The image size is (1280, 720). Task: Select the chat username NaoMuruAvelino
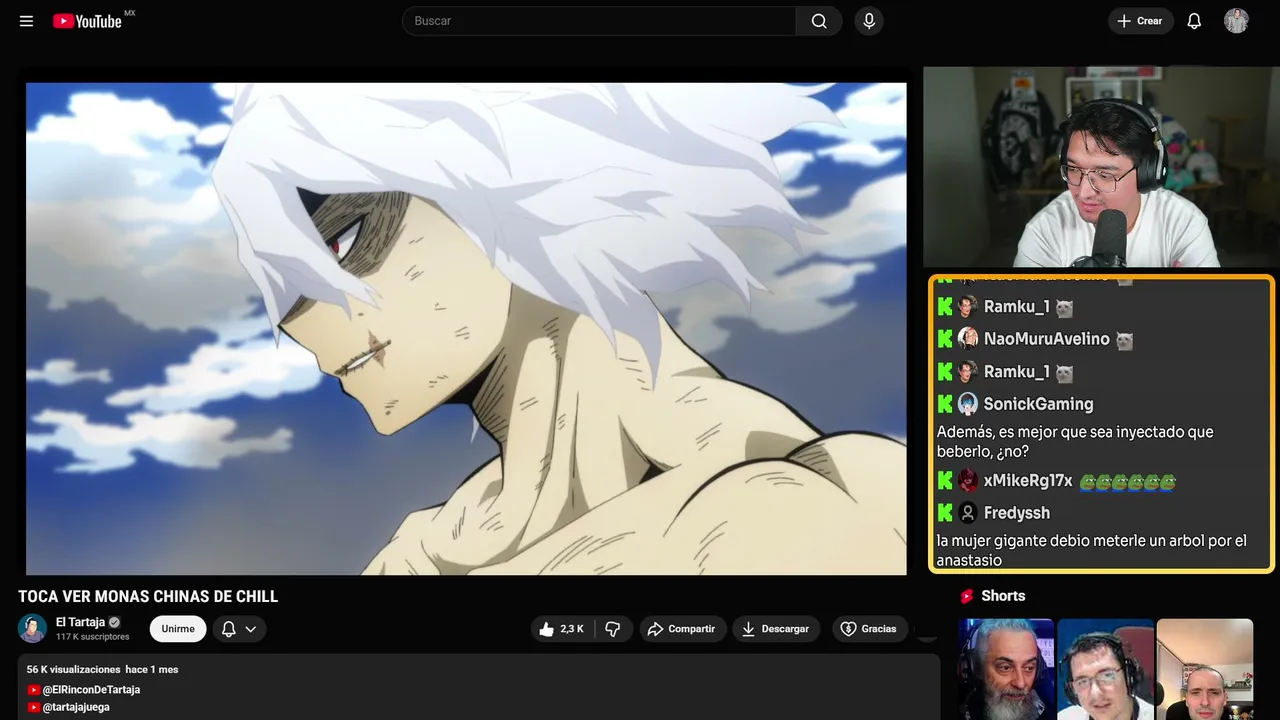coord(1046,339)
